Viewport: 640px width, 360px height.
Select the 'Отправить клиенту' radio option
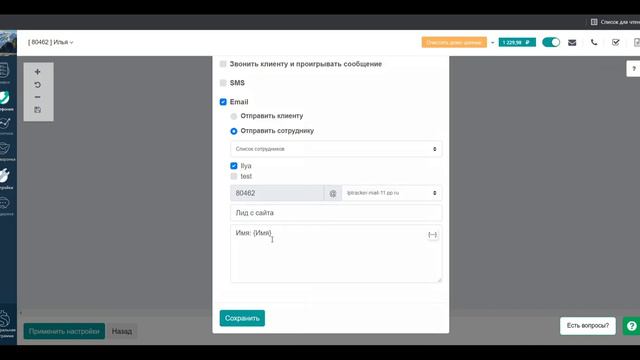[233, 116]
